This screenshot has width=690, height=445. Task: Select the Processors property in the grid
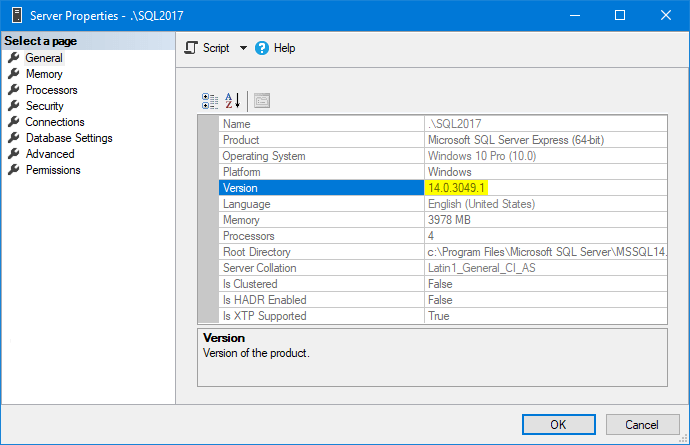[443, 235]
